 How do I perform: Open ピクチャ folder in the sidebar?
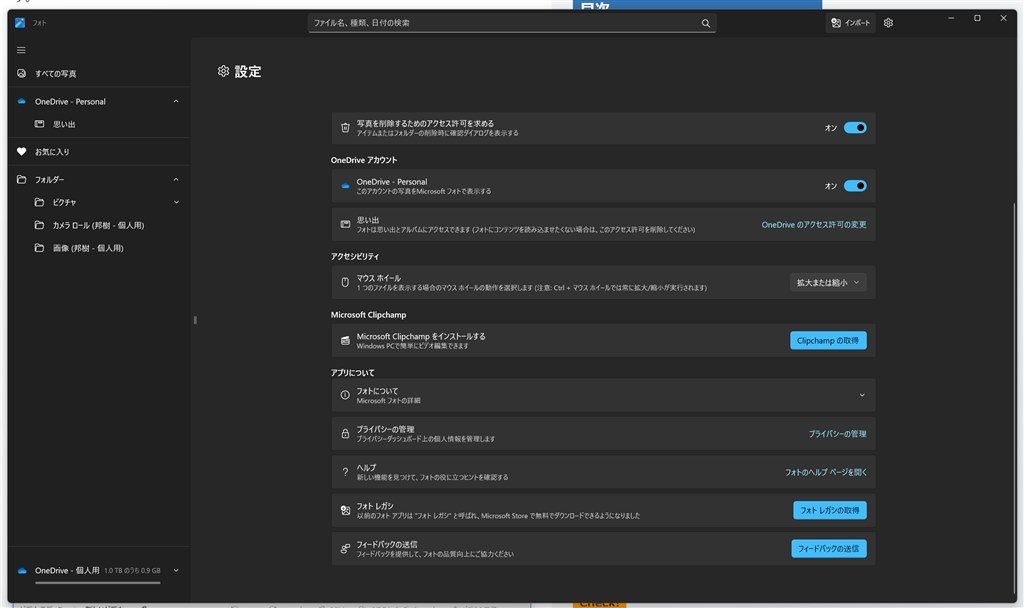point(99,202)
